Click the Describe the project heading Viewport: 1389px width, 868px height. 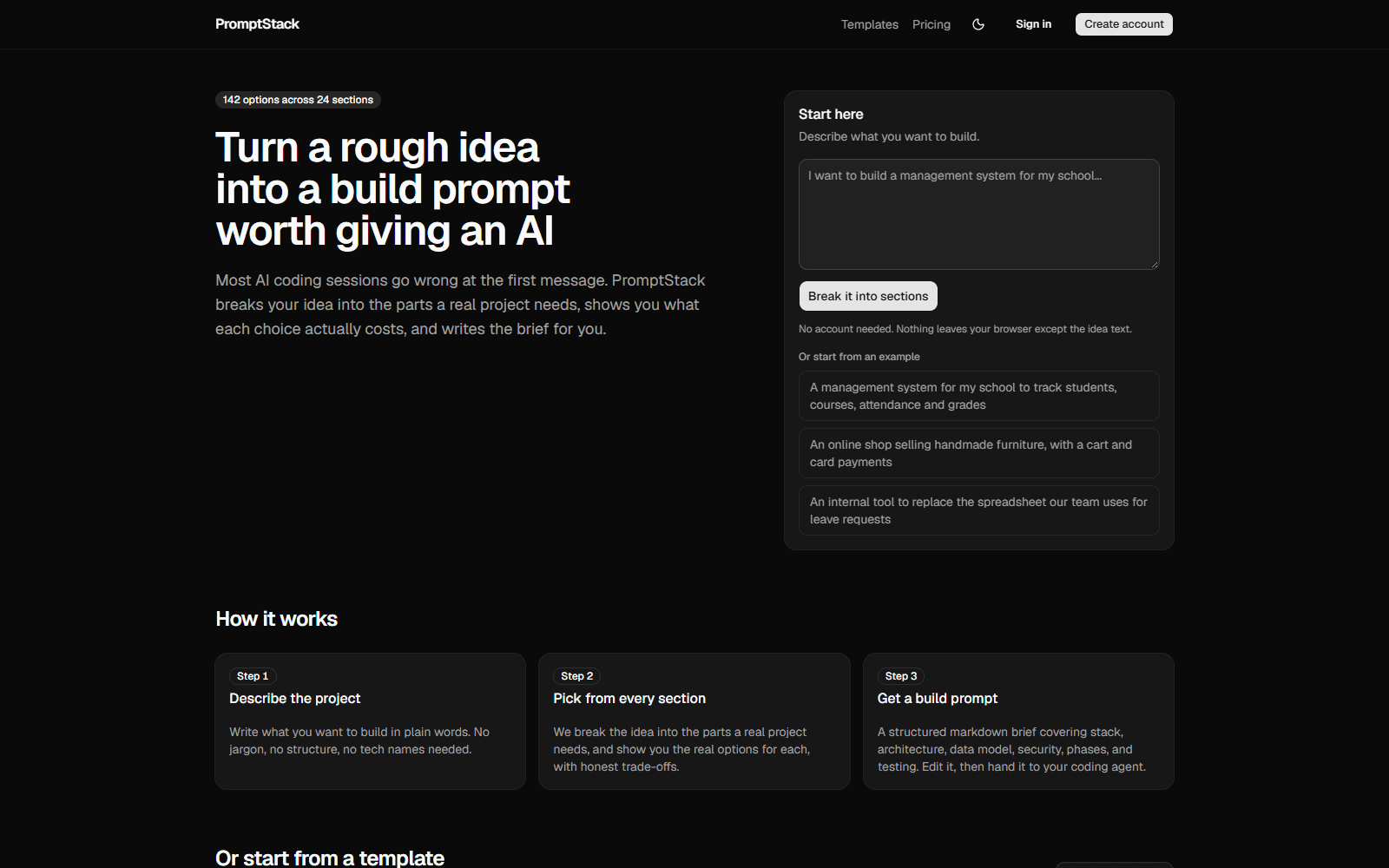point(294,699)
